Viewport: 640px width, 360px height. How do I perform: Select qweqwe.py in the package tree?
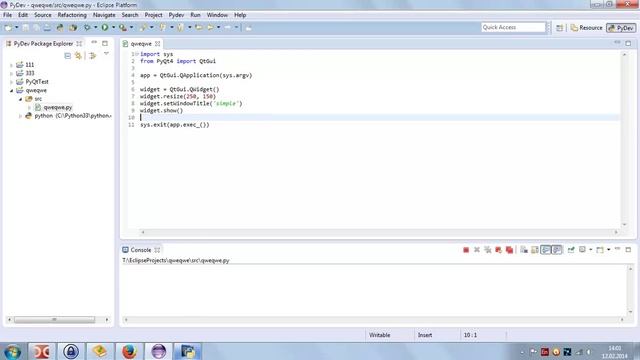click(58, 107)
